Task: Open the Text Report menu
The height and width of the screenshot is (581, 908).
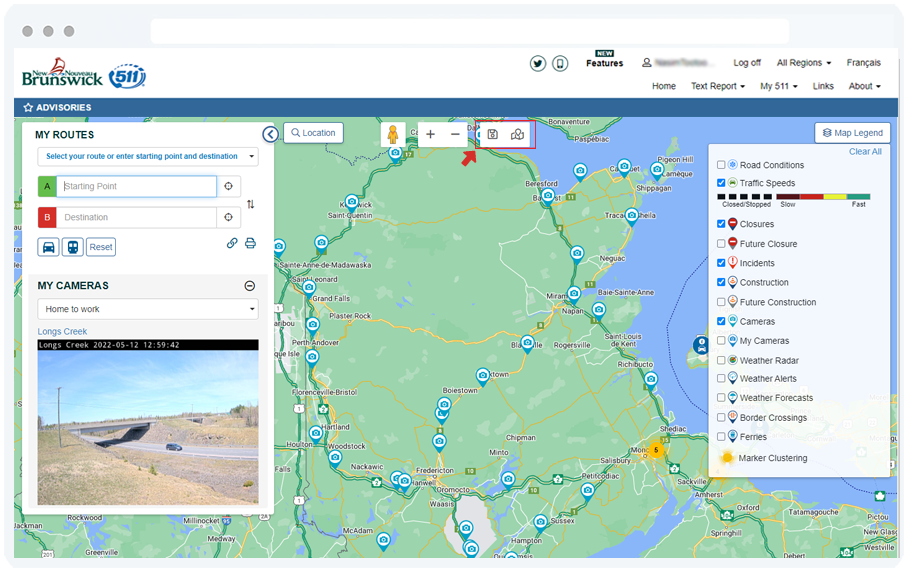Action: [717, 86]
